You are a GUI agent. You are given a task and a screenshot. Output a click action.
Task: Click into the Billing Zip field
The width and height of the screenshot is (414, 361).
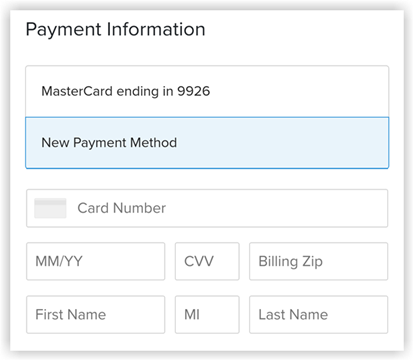coord(319,261)
